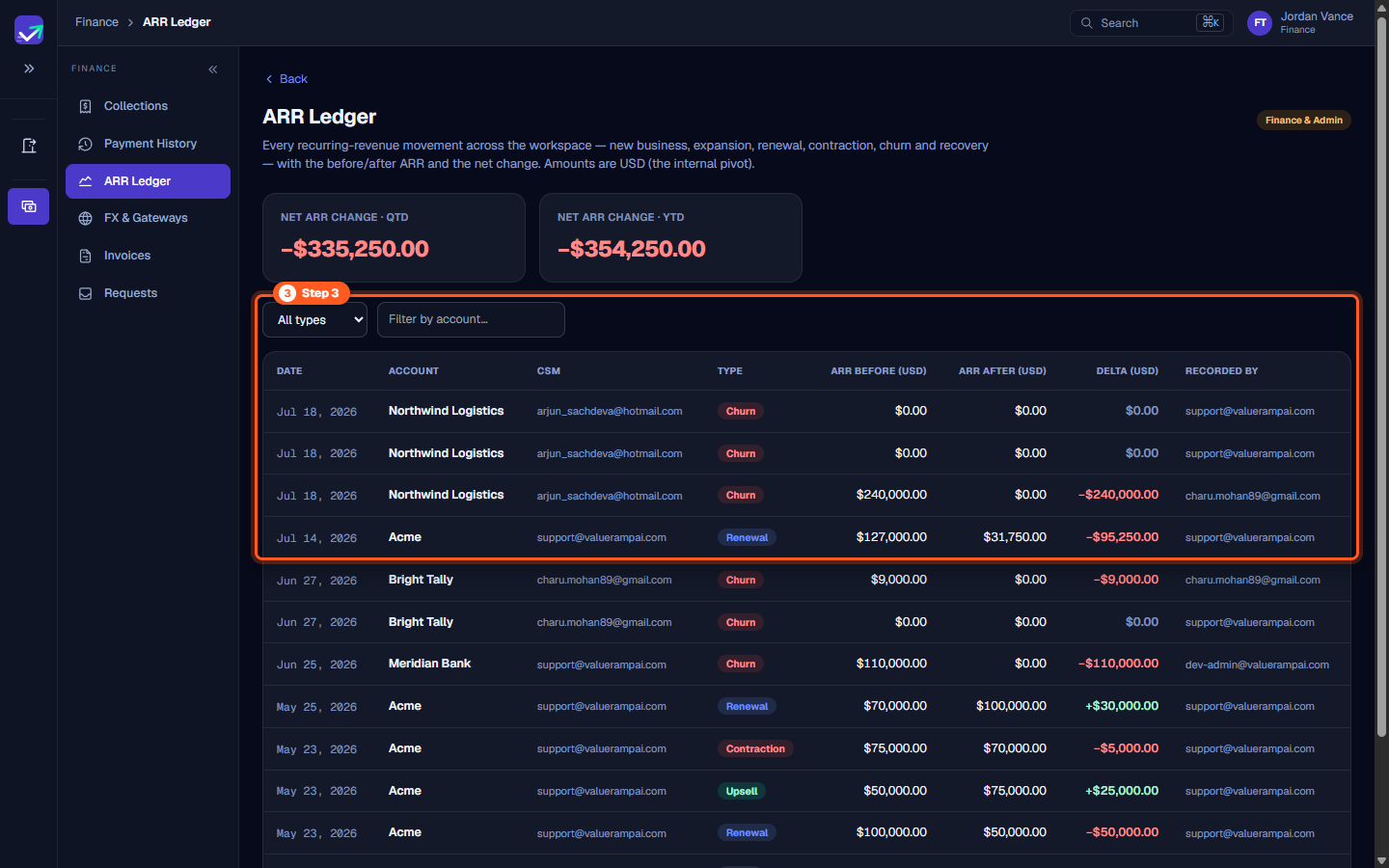The height and width of the screenshot is (868, 1389).
Task: Go to FX & Gateways page
Action: click(148, 218)
